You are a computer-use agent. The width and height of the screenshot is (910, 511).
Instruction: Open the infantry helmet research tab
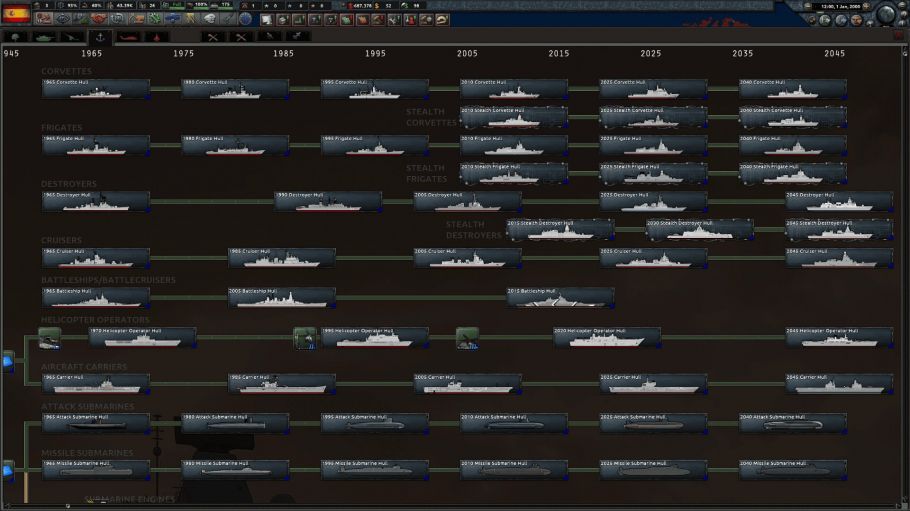tap(17, 37)
